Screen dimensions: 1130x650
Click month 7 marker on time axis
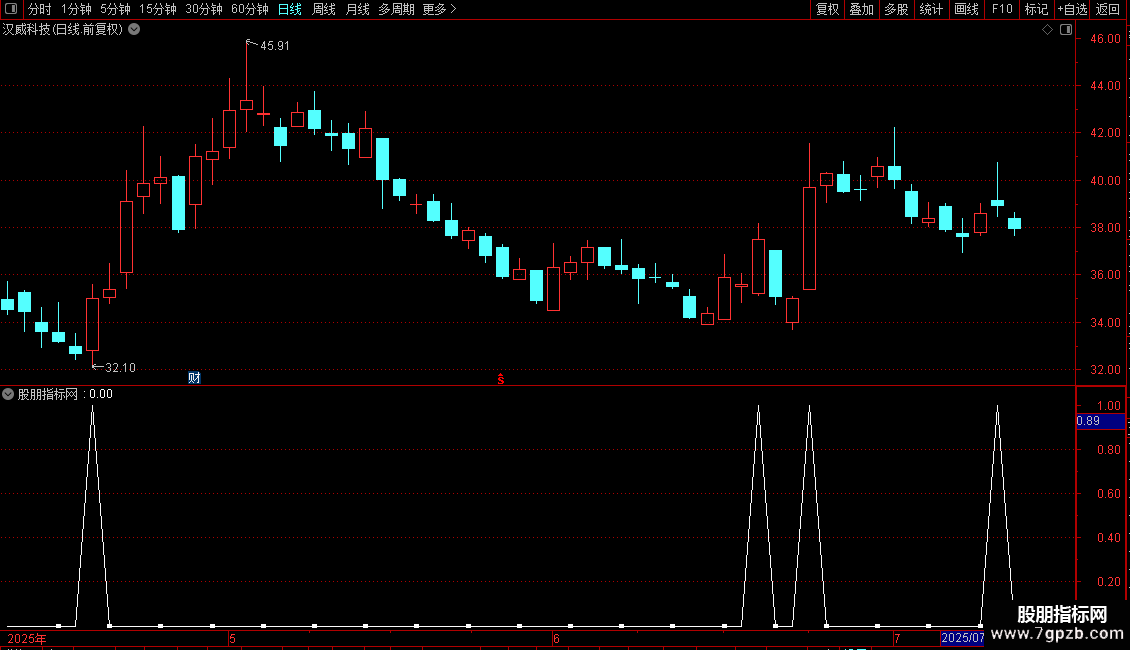[897, 638]
